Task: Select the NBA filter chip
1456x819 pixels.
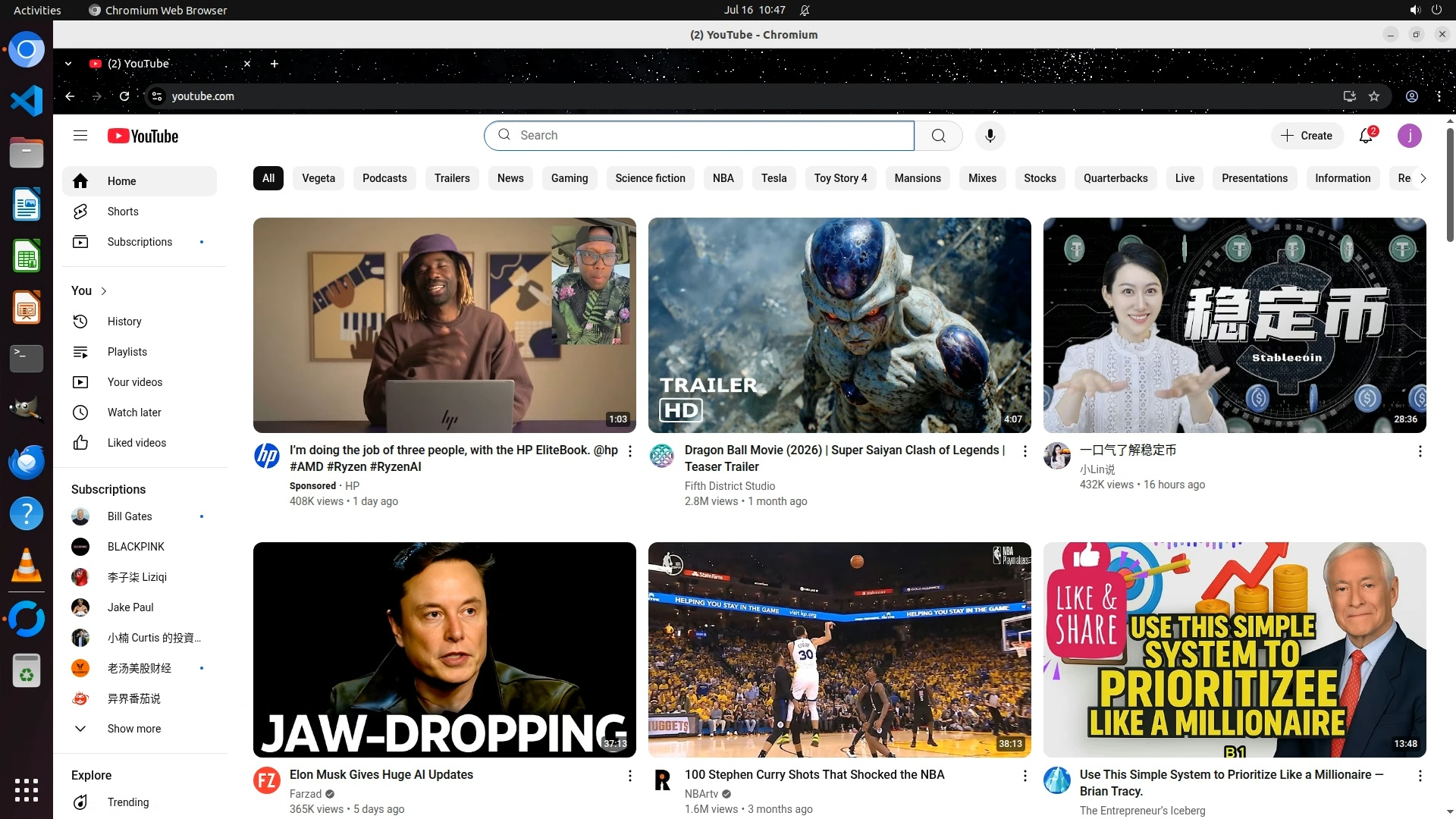Action: (723, 178)
